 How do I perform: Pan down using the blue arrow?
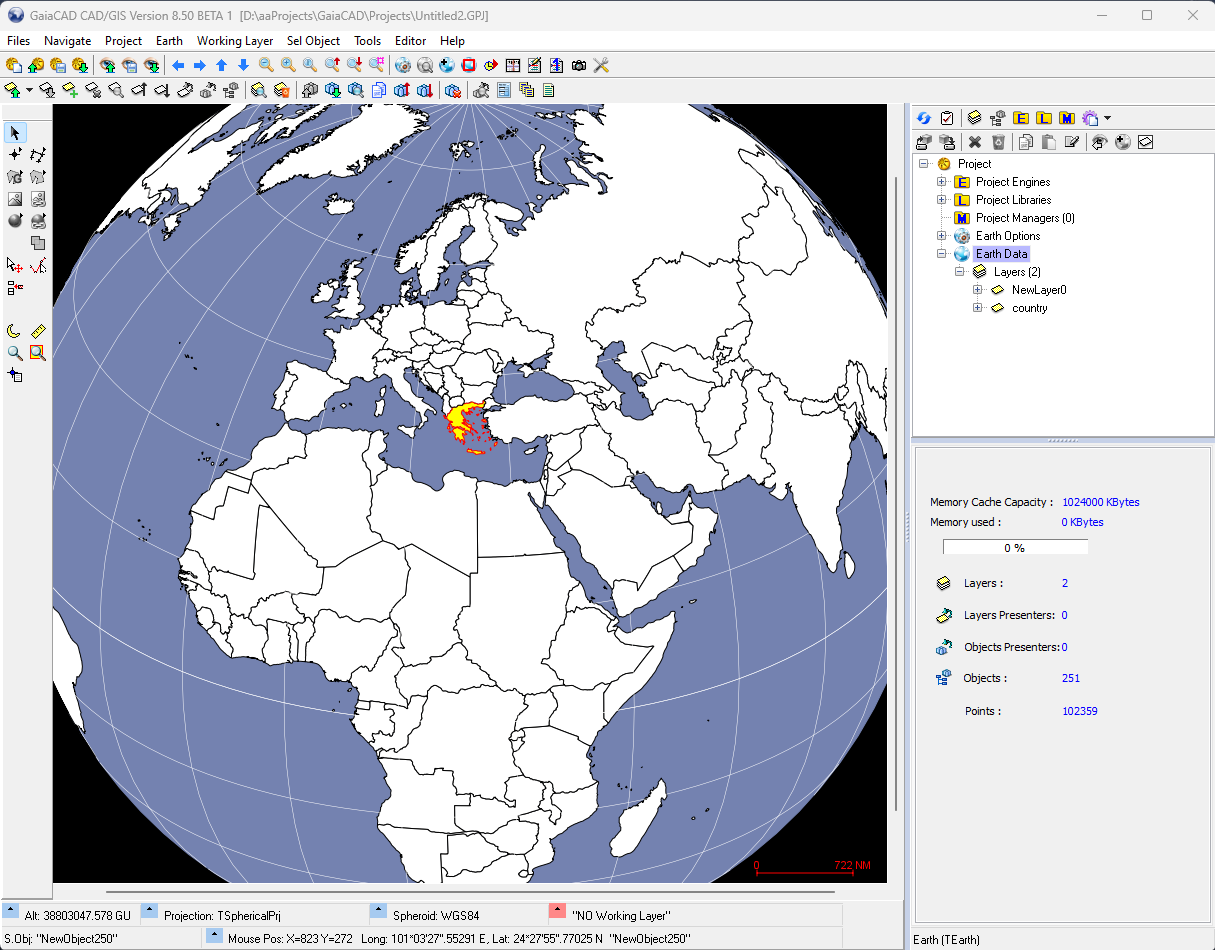click(243, 66)
